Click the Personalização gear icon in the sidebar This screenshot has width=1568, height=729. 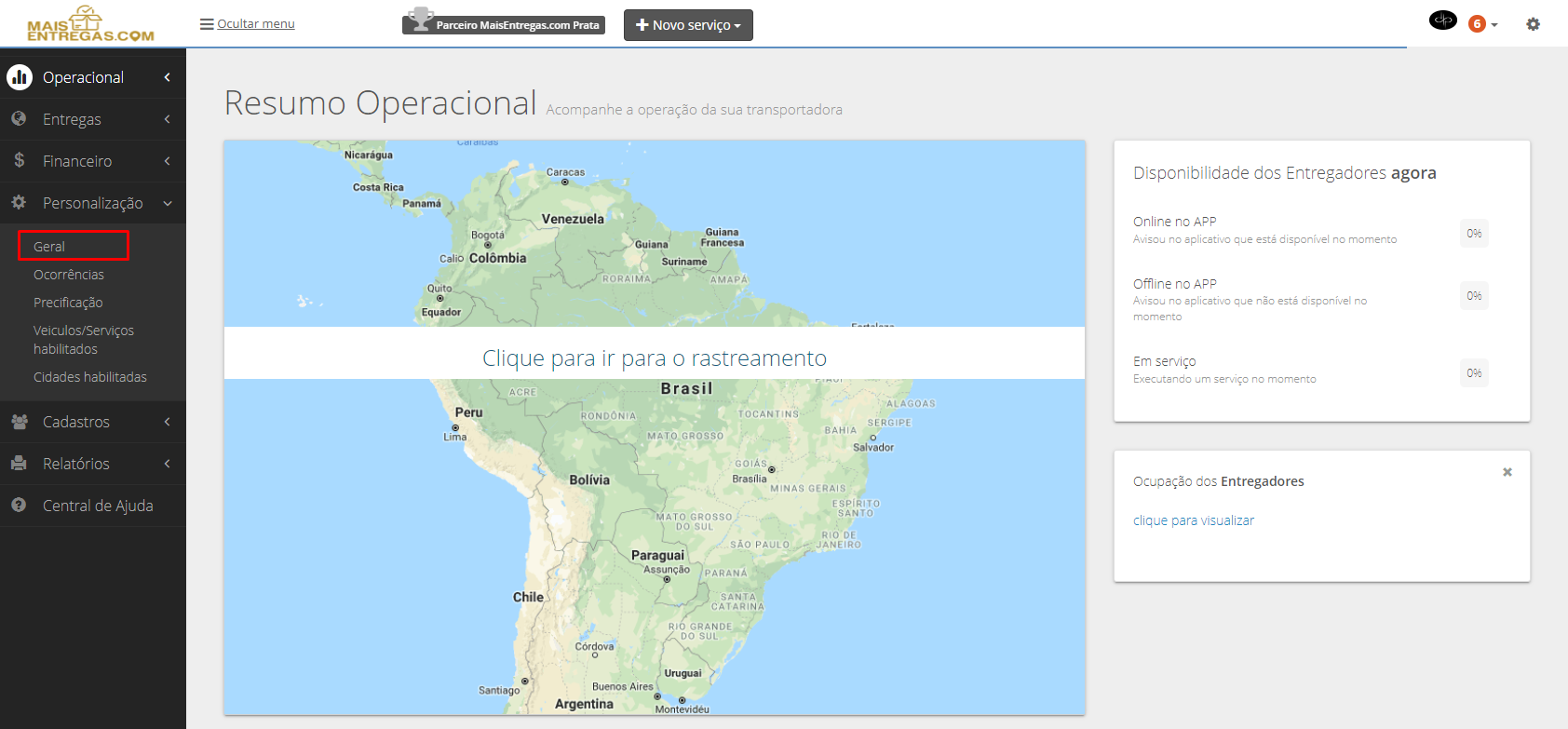pos(19,202)
